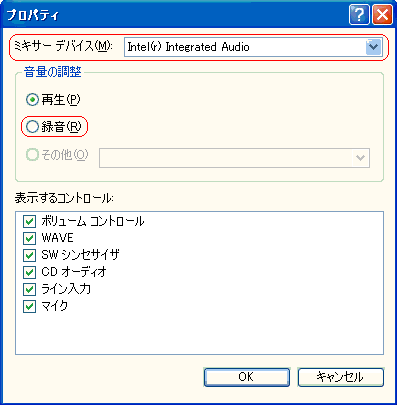Close the プロパティ dialog
Viewport: 397px width, 405px height.
[382, 15]
